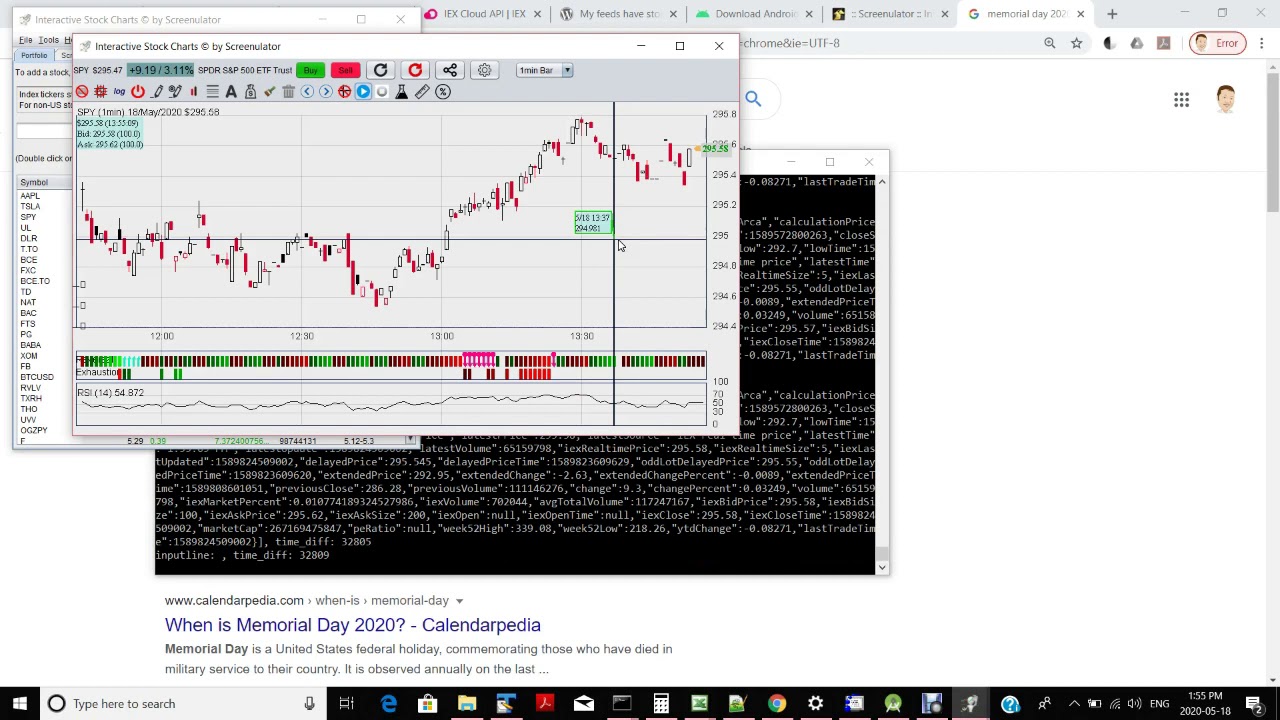This screenshot has height=720, width=1280.
Task: Select the pencil drawing tool
Action: click(157, 91)
